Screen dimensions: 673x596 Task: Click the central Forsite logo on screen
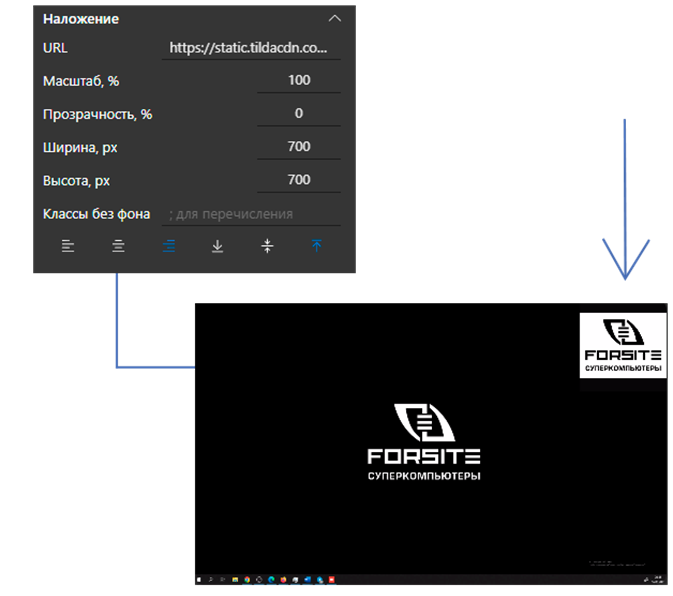[x=424, y=442]
